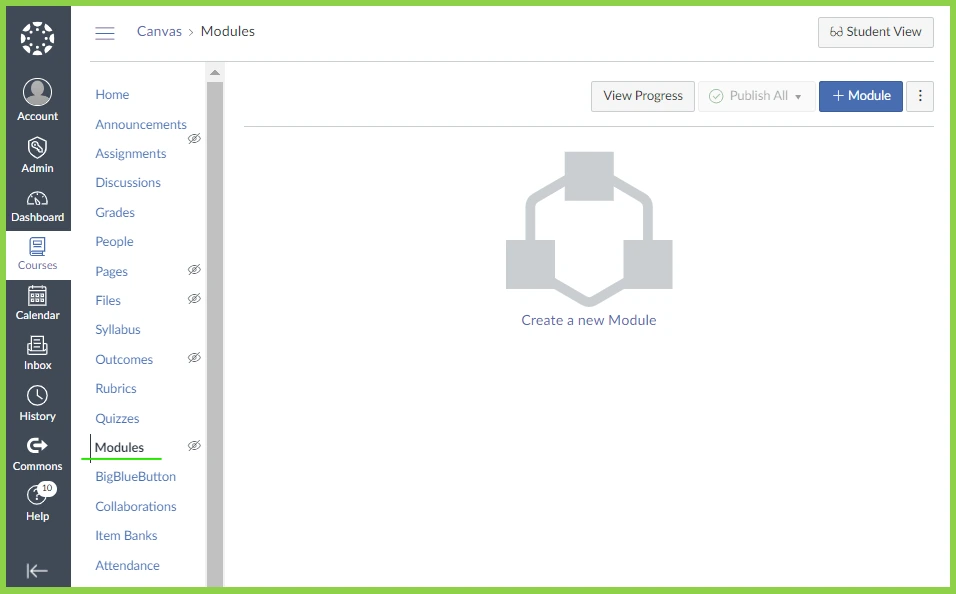The image size is (956, 594).
Task: Open Announcements in course navigation
Action: (x=141, y=124)
